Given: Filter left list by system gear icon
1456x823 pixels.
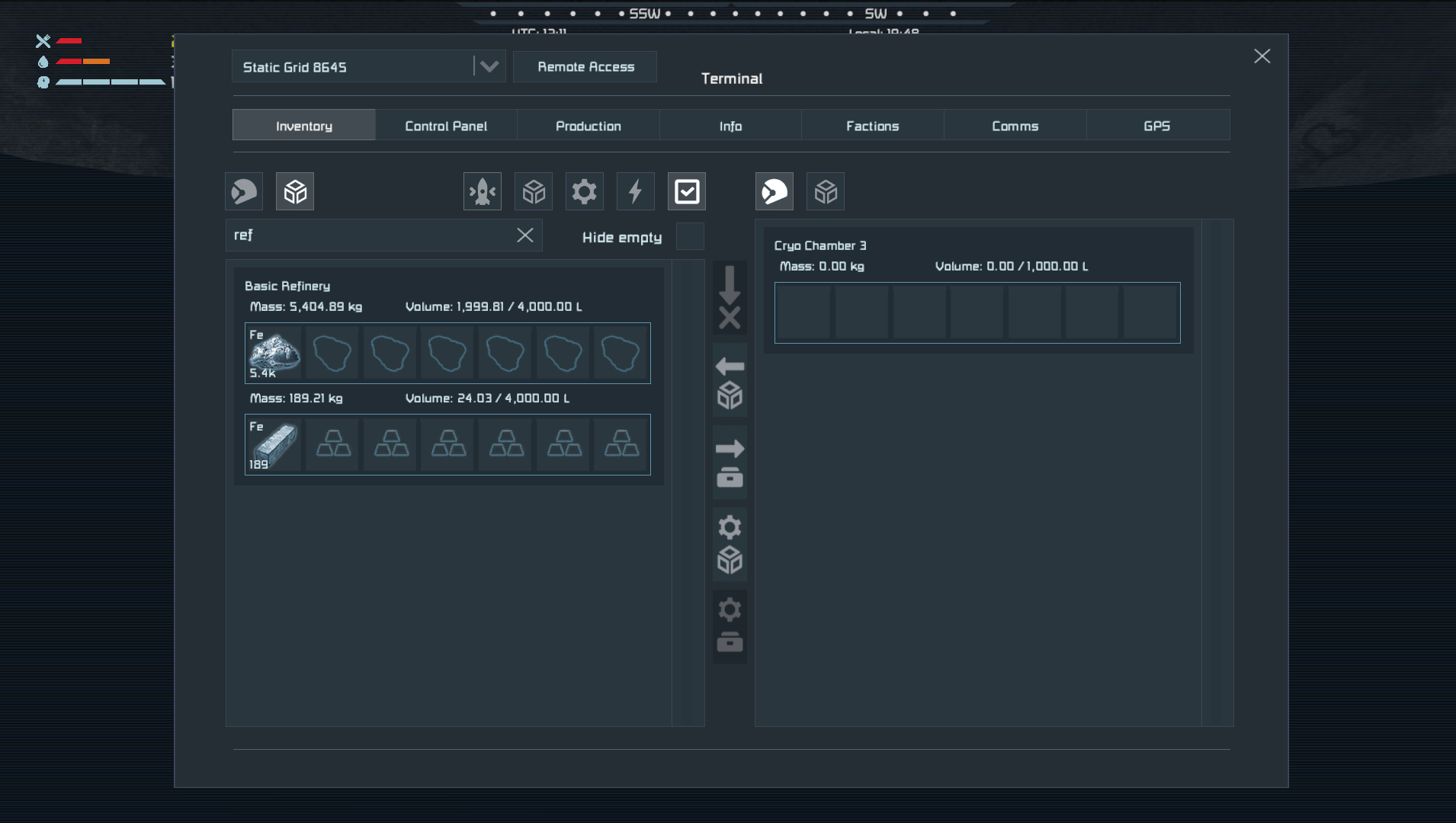Looking at the screenshot, I should coord(585,191).
